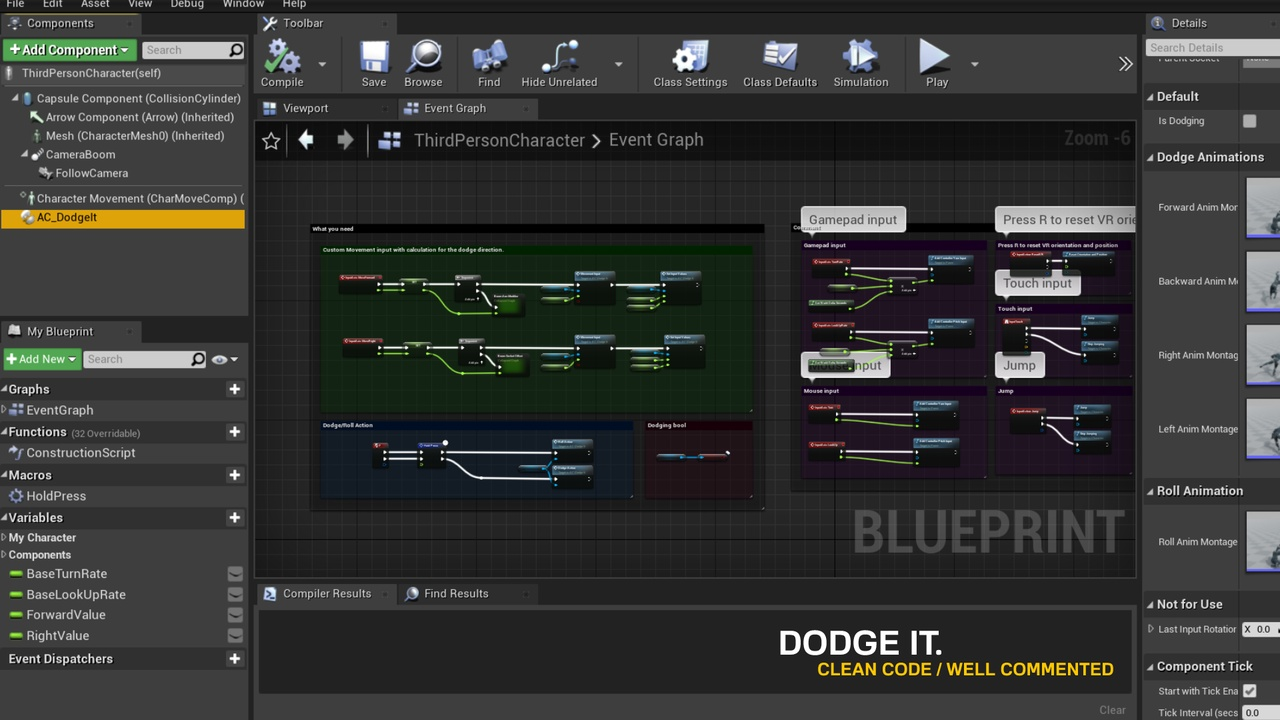Viewport: 1280px width, 720px height.
Task: Collapse the Dodge Animations section
Action: point(1150,157)
